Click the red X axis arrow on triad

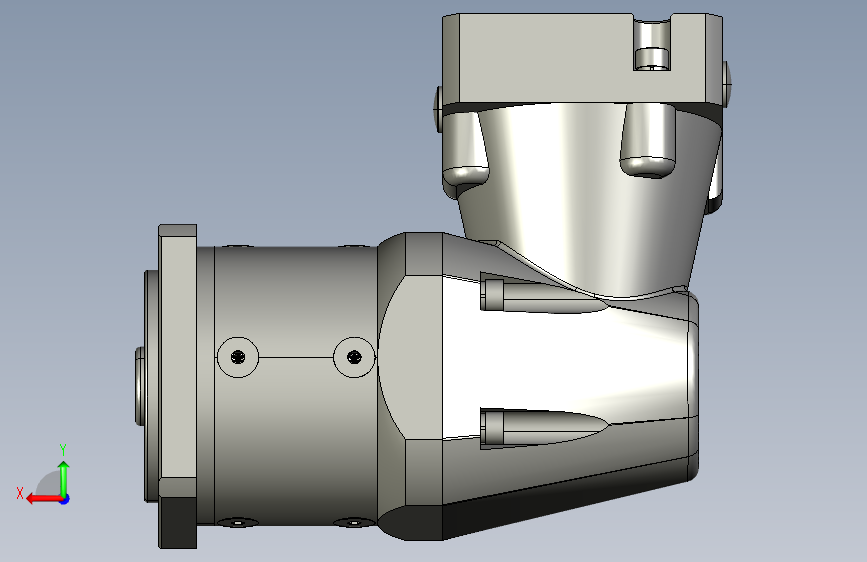click(43, 499)
